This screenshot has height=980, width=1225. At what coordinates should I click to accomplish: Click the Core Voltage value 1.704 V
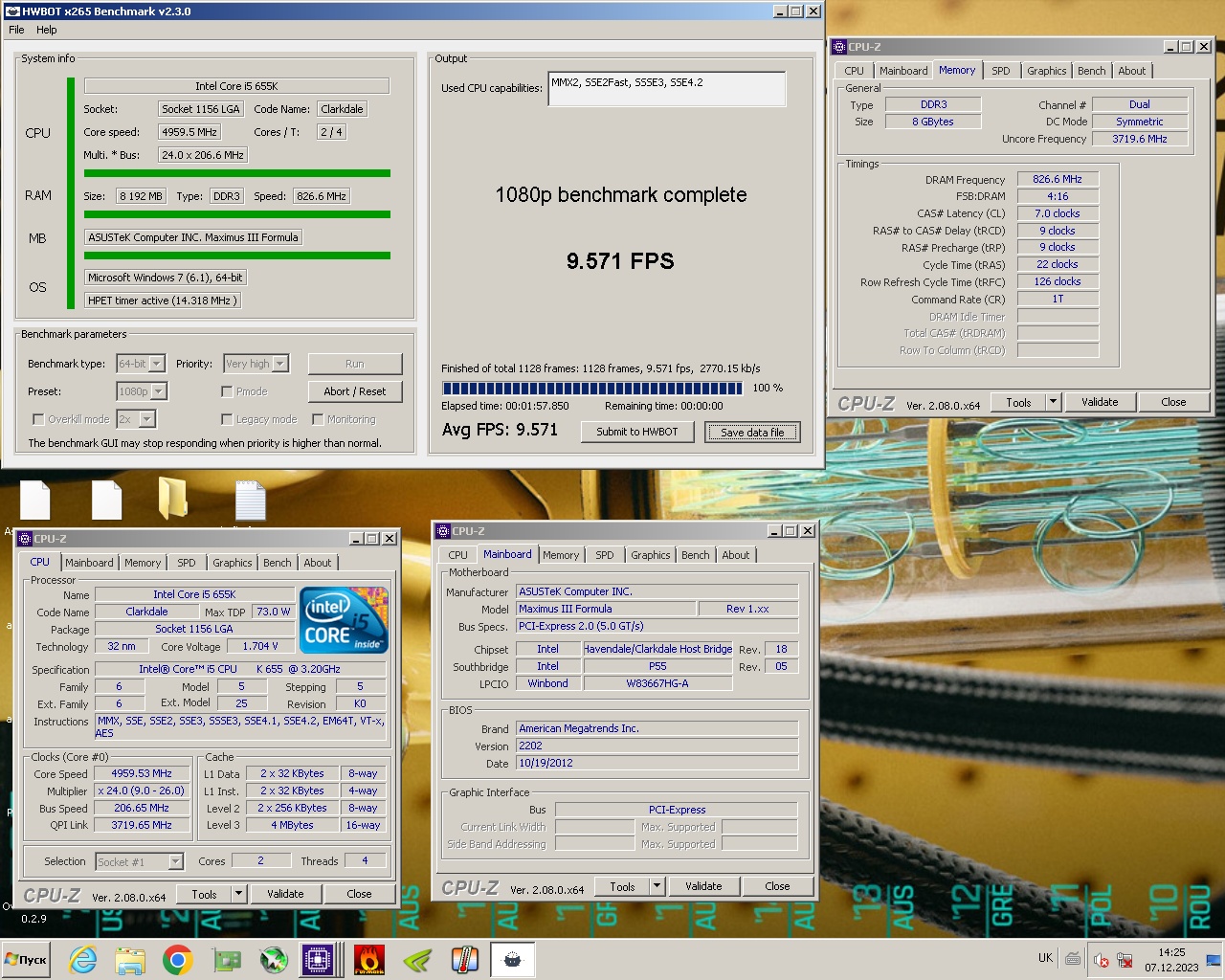click(x=260, y=647)
